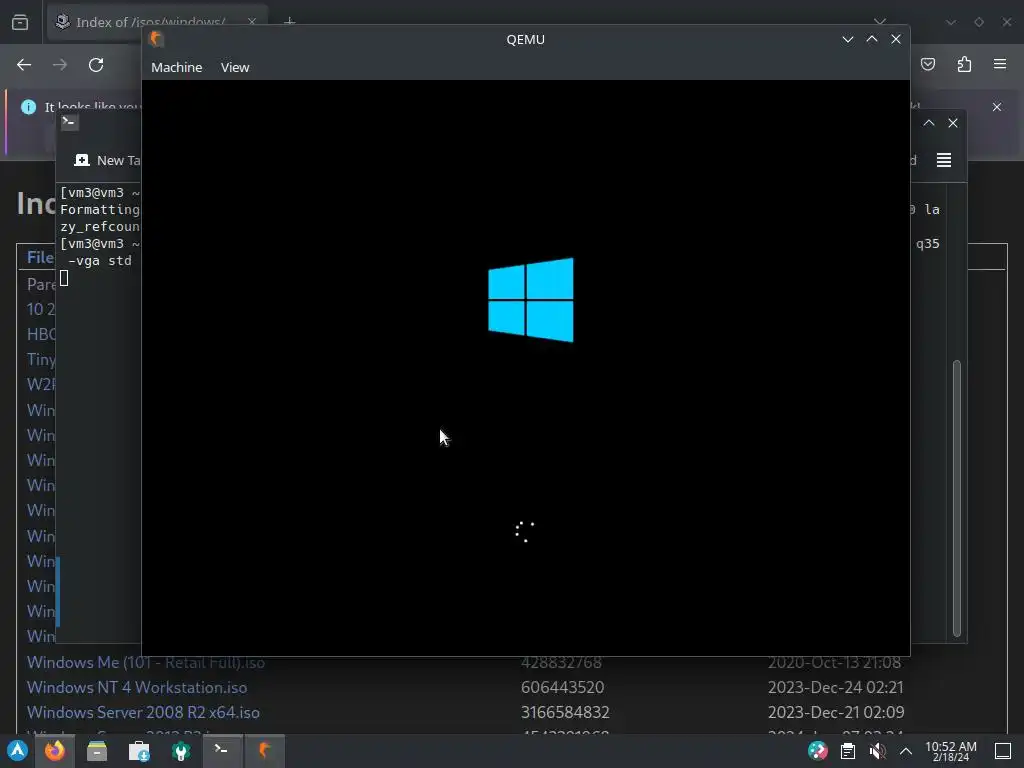Click the QEMU icon in window title bar

tap(156, 39)
